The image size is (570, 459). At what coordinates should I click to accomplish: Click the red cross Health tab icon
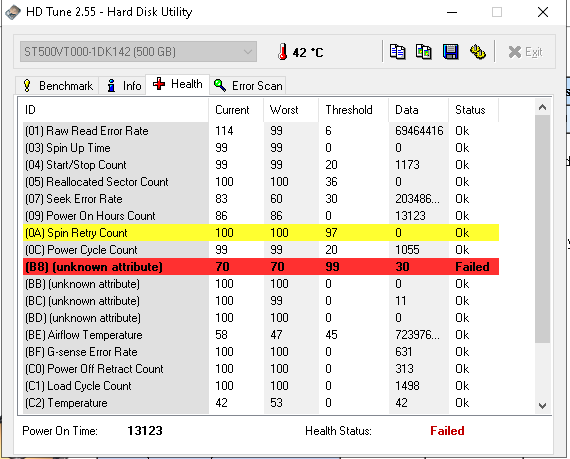click(x=159, y=84)
